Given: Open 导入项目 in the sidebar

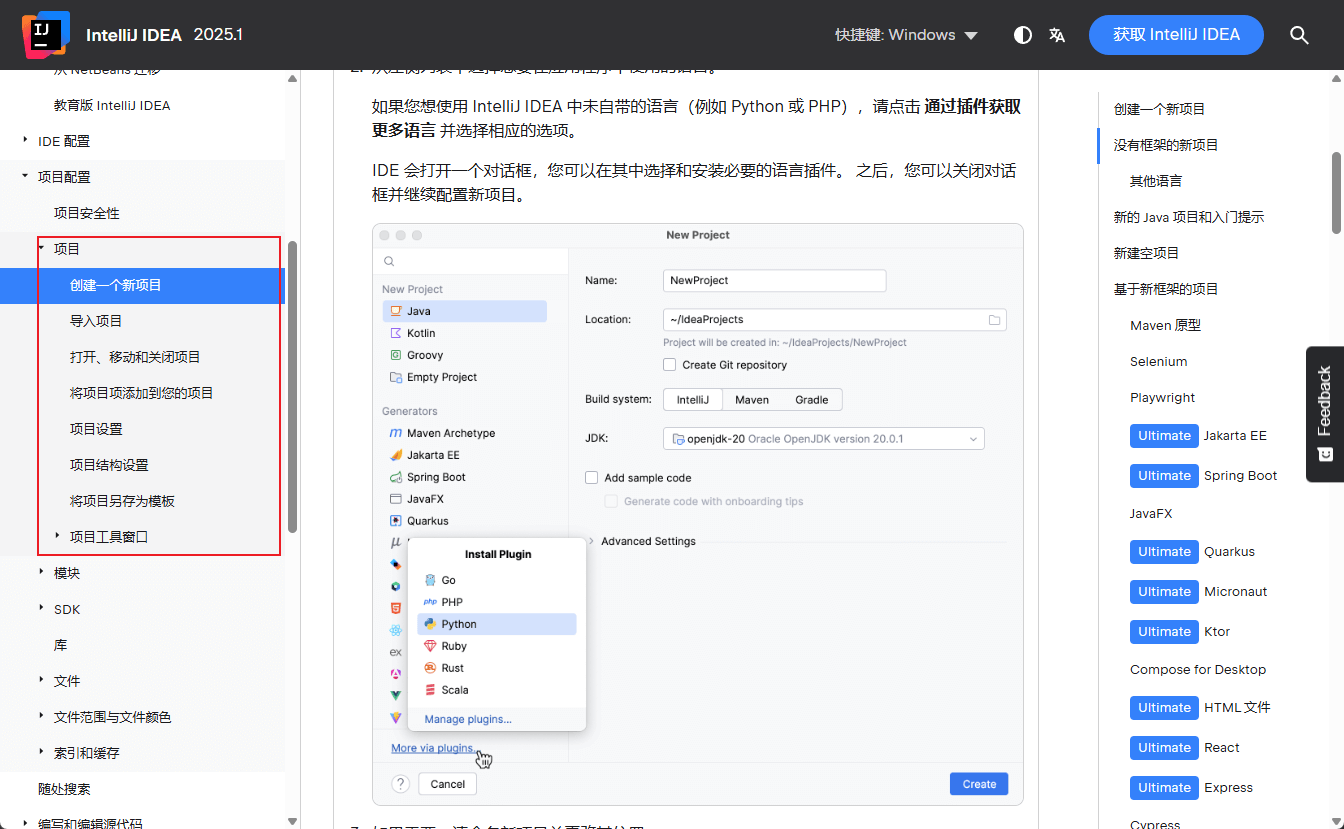Looking at the screenshot, I should pos(96,321).
